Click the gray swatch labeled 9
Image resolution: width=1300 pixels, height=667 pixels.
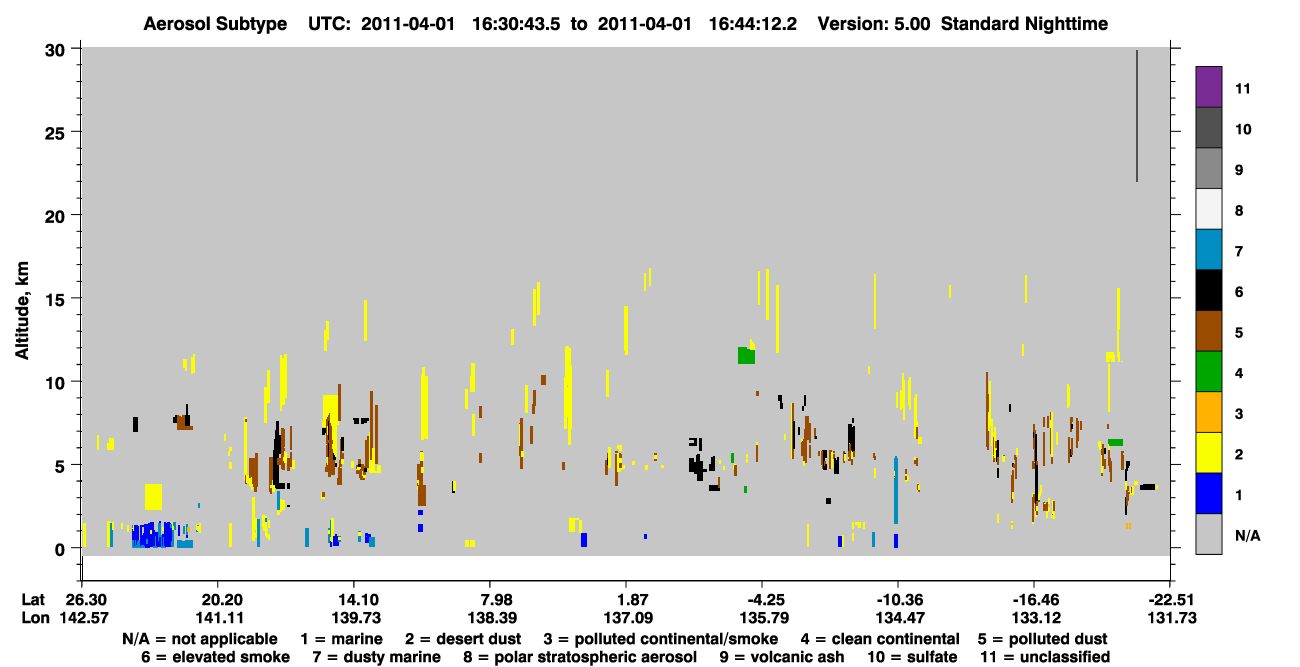[x=1209, y=168]
